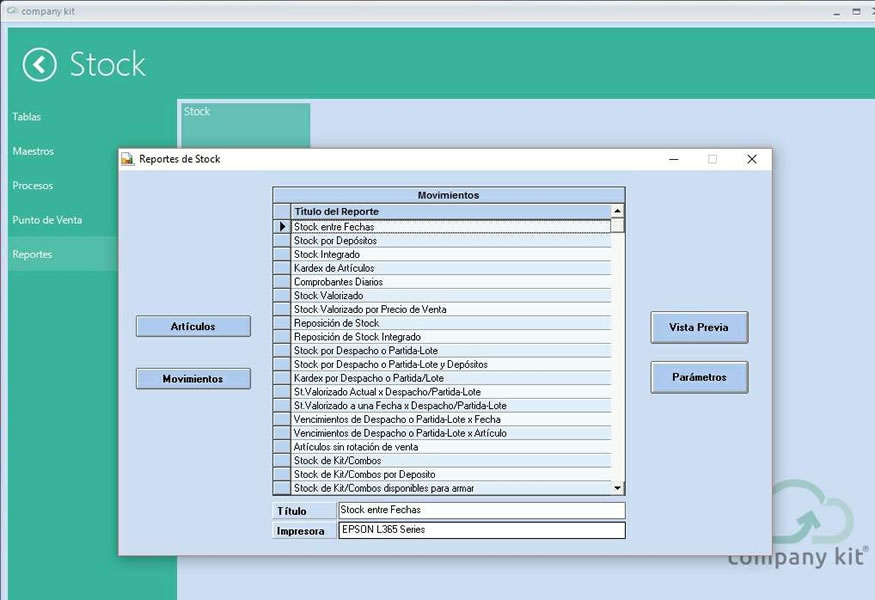Open the Tablas sidebar menu
The width and height of the screenshot is (875, 600).
click(x=27, y=117)
